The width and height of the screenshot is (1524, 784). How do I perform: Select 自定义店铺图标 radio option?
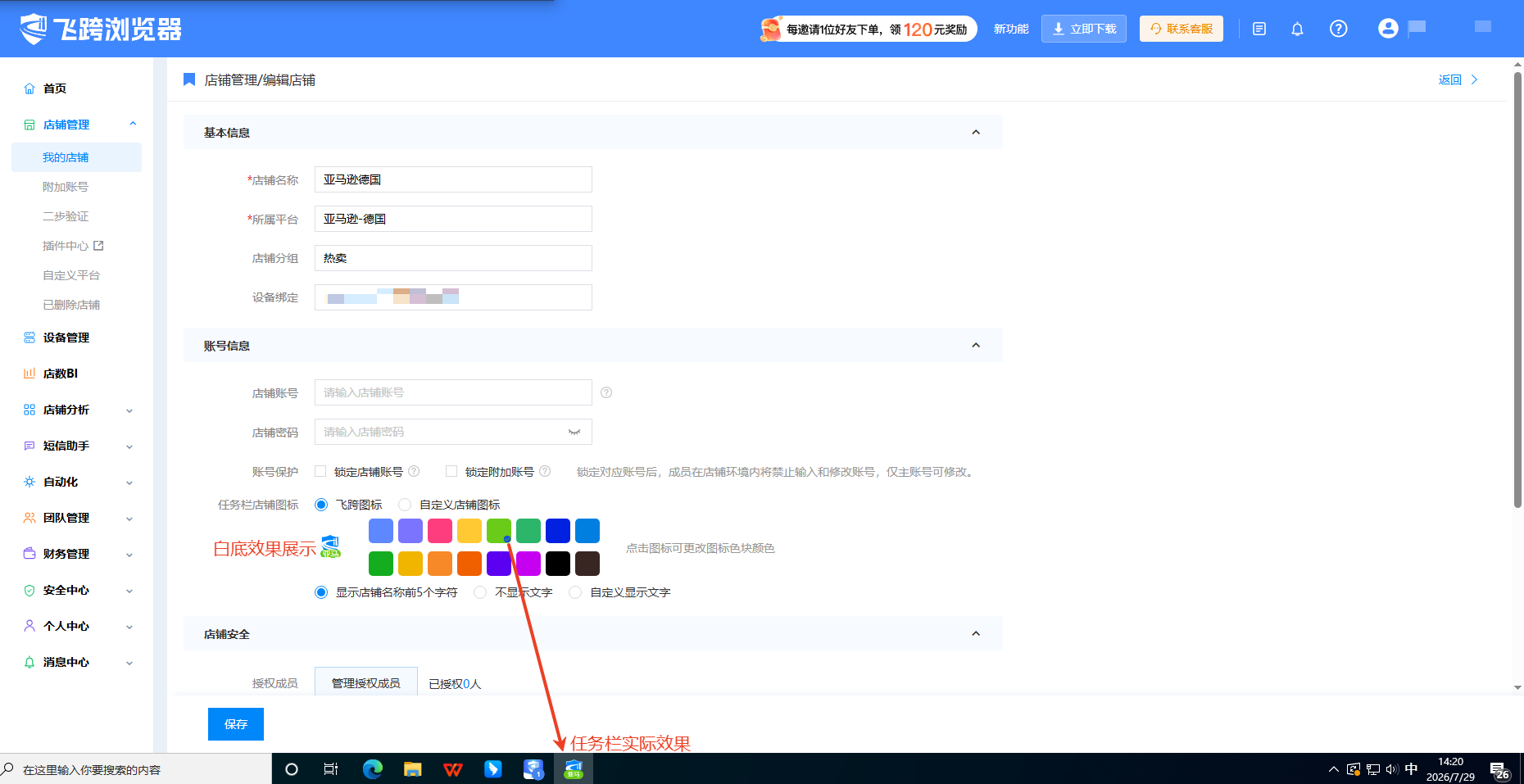[x=405, y=505]
